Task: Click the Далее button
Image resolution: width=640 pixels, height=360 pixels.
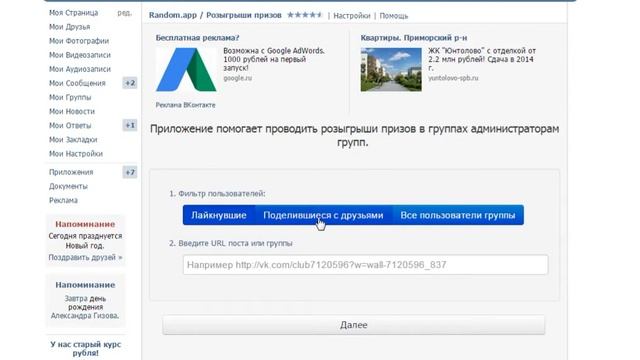Action: tap(353, 325)
